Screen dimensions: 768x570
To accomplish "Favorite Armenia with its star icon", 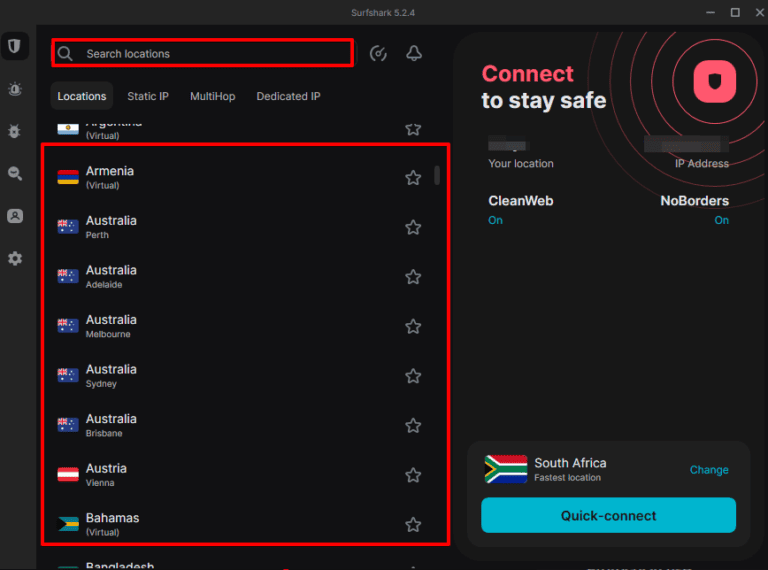I will pyautogui.click(x=413, y=178).
